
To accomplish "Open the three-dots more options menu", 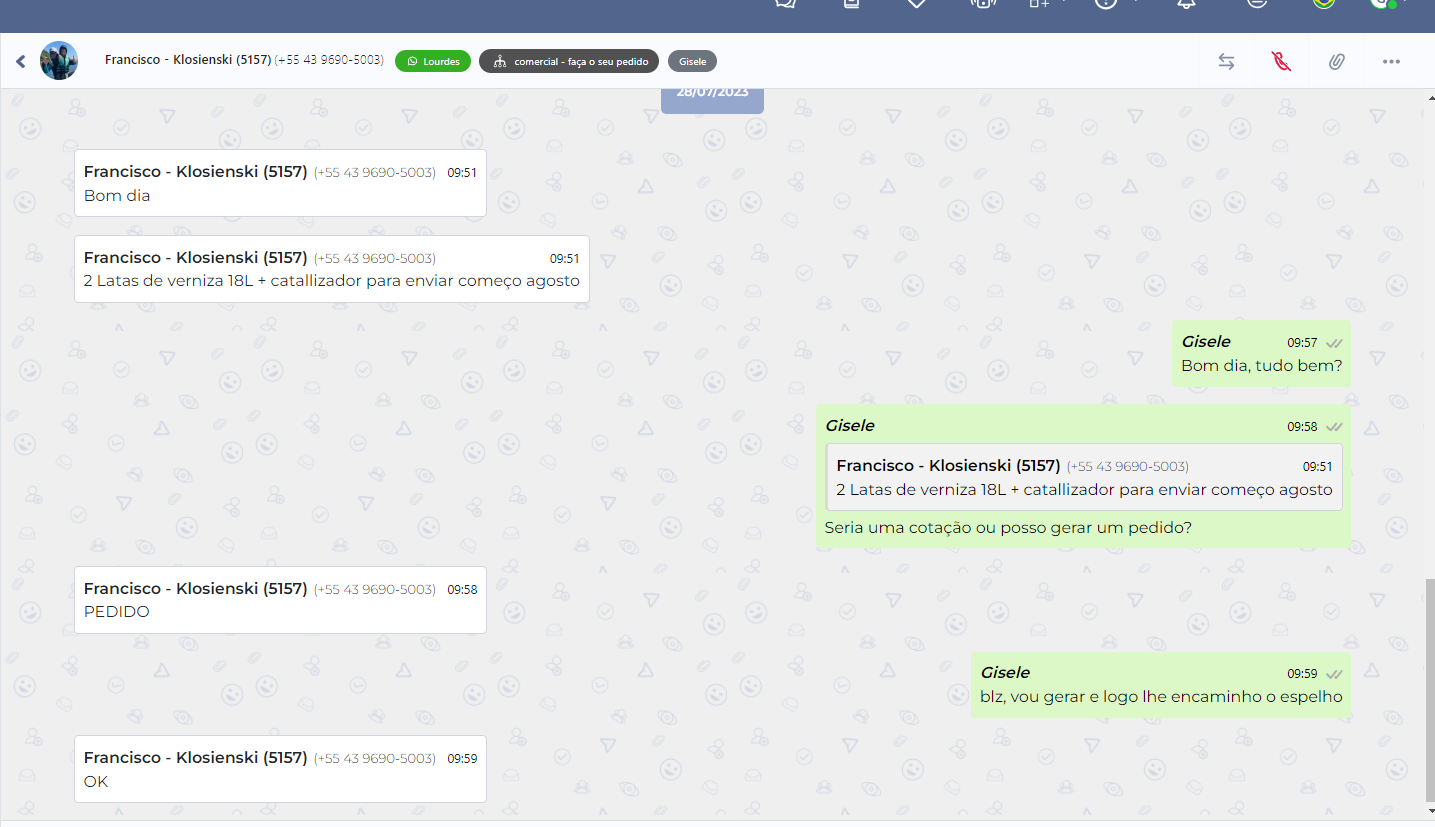I will coord(1391,61).
